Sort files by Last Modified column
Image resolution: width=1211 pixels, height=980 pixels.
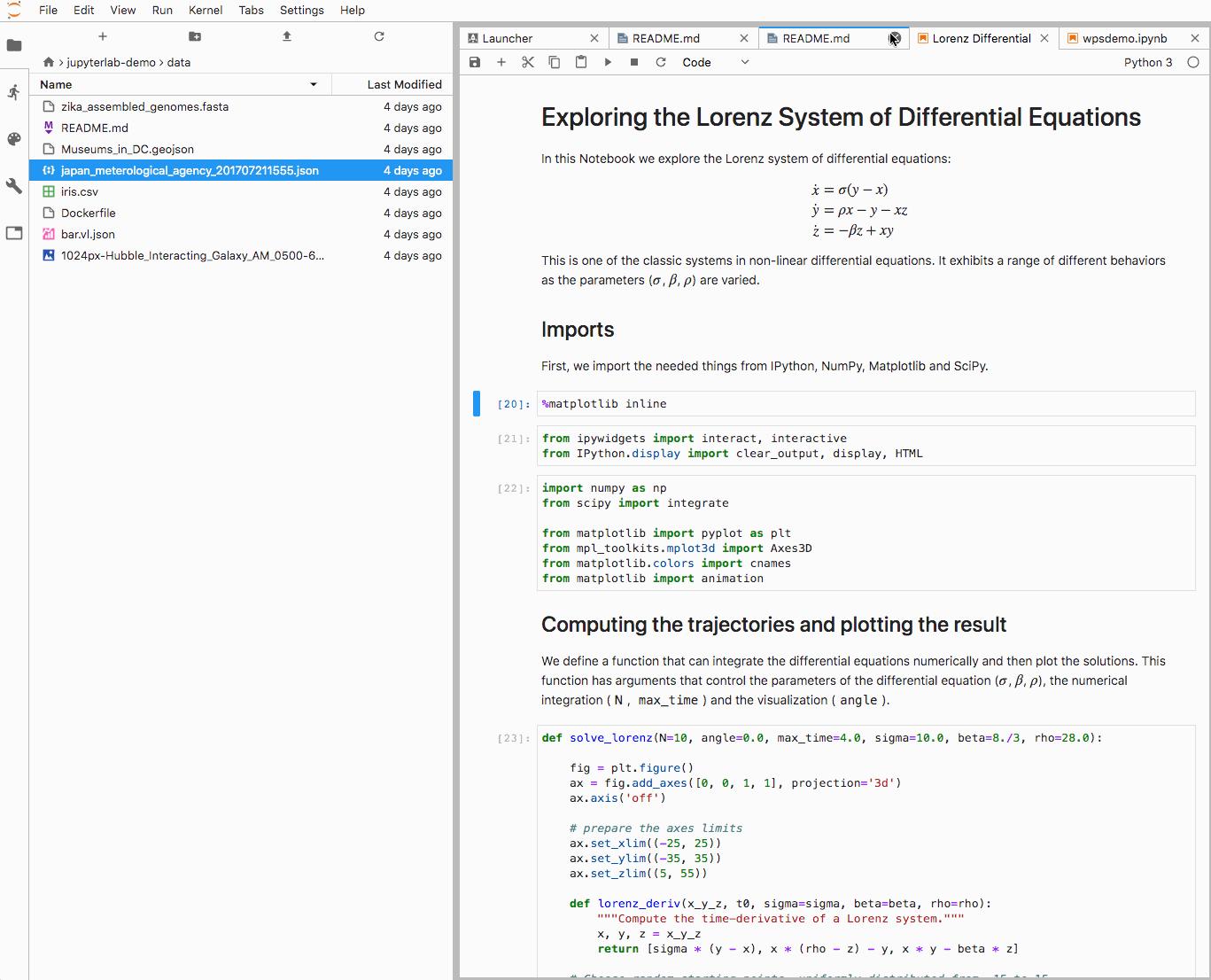(404, 84)
